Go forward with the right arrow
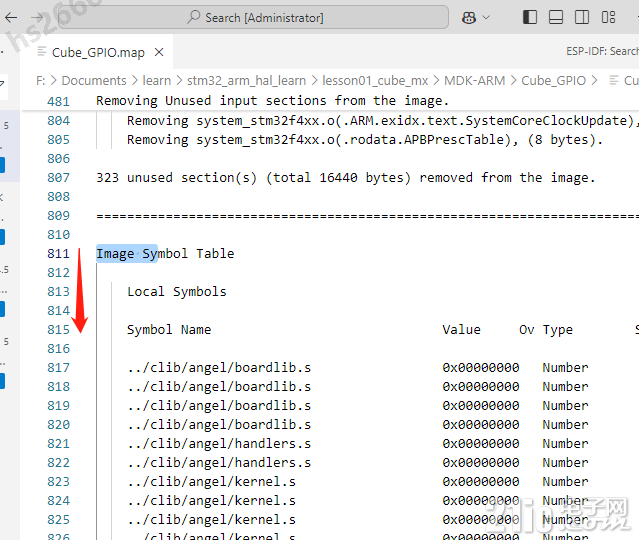This screenshot has width=639, height=540. pos(37,18)
